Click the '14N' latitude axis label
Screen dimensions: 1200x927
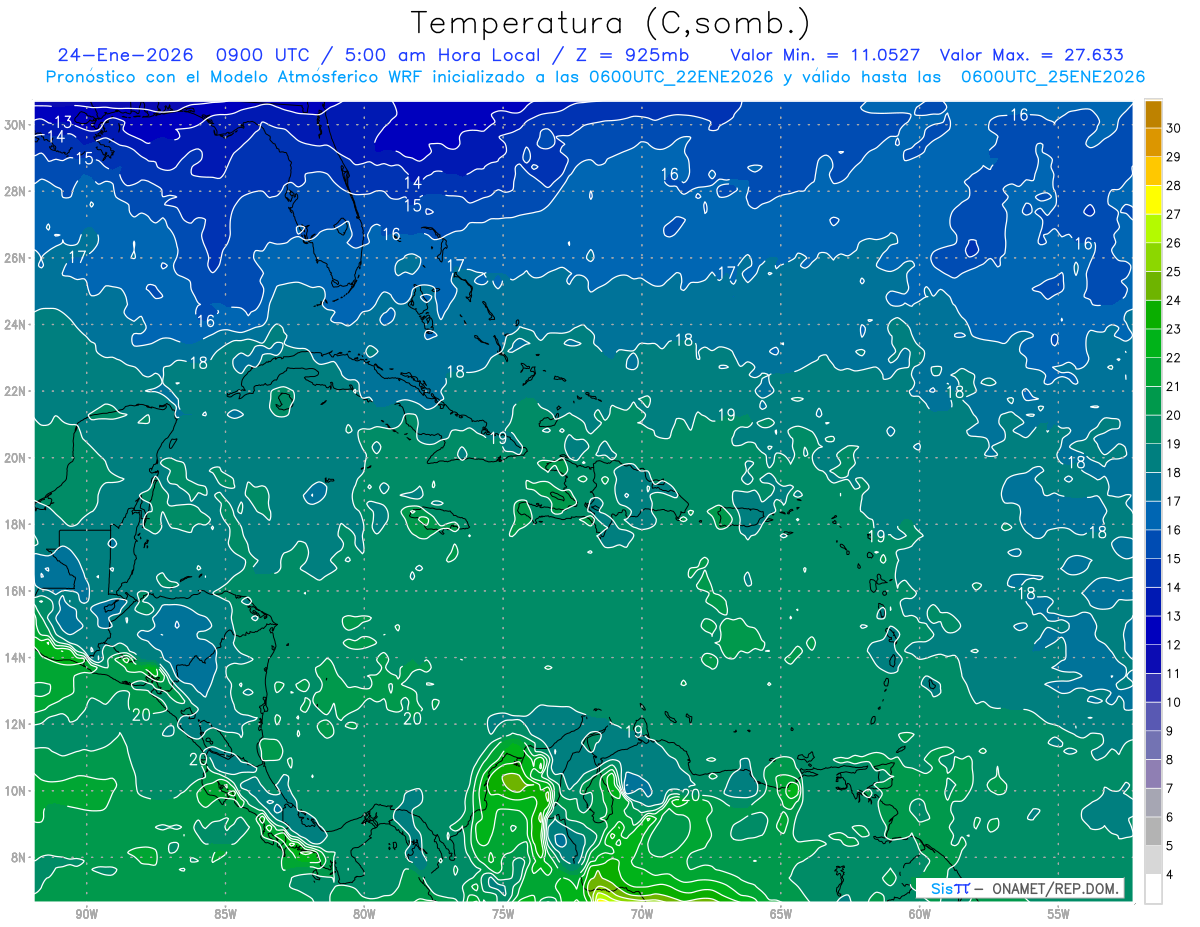pyautogui.click(x=15, y=657)
